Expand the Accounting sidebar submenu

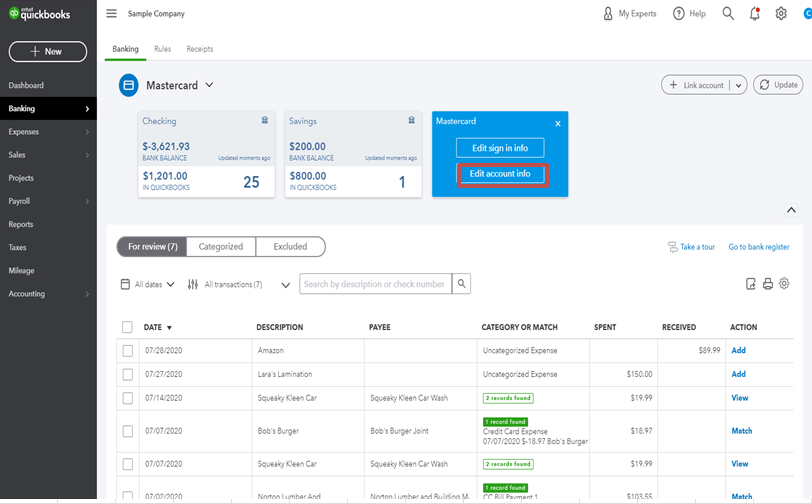(x=87, y=294)
